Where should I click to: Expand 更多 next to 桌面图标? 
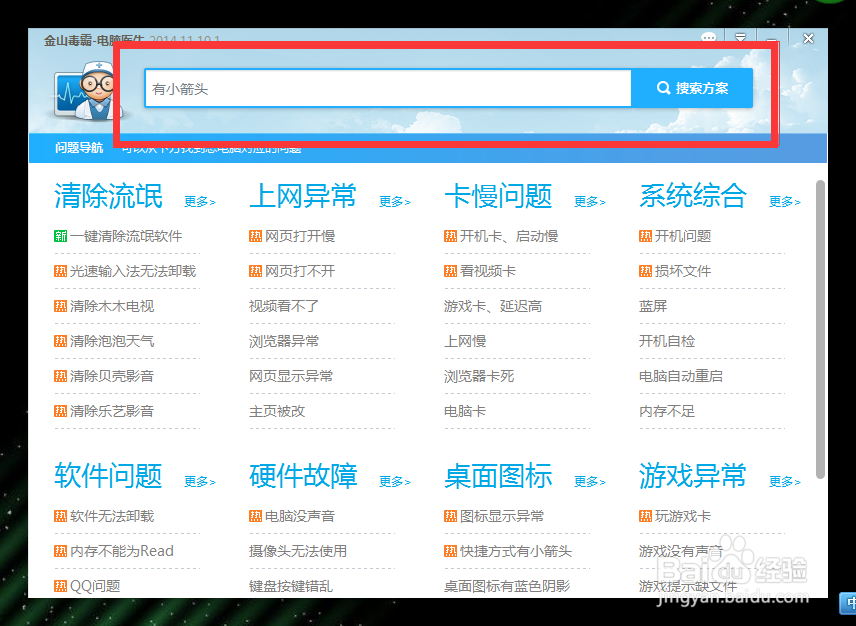pos(590,481)
